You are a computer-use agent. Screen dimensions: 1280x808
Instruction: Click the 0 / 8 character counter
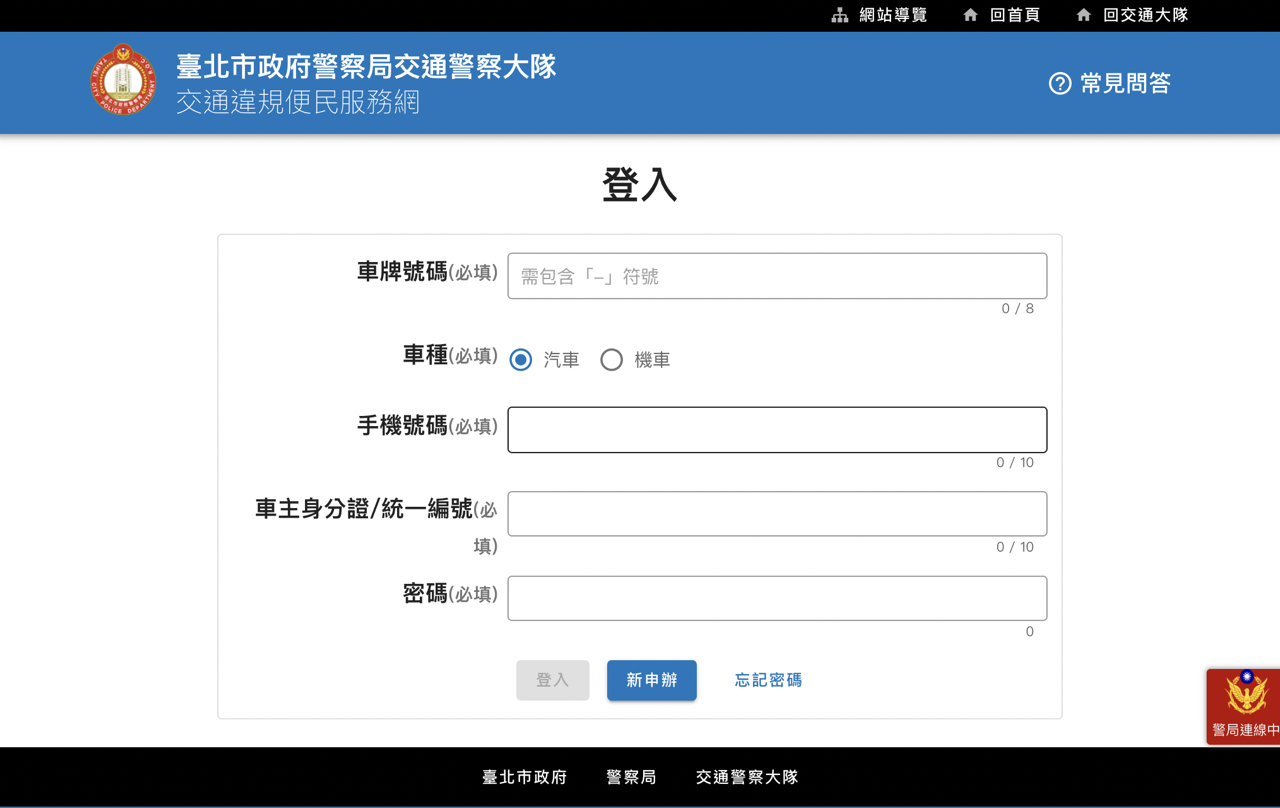click(x=1018, y=309)
